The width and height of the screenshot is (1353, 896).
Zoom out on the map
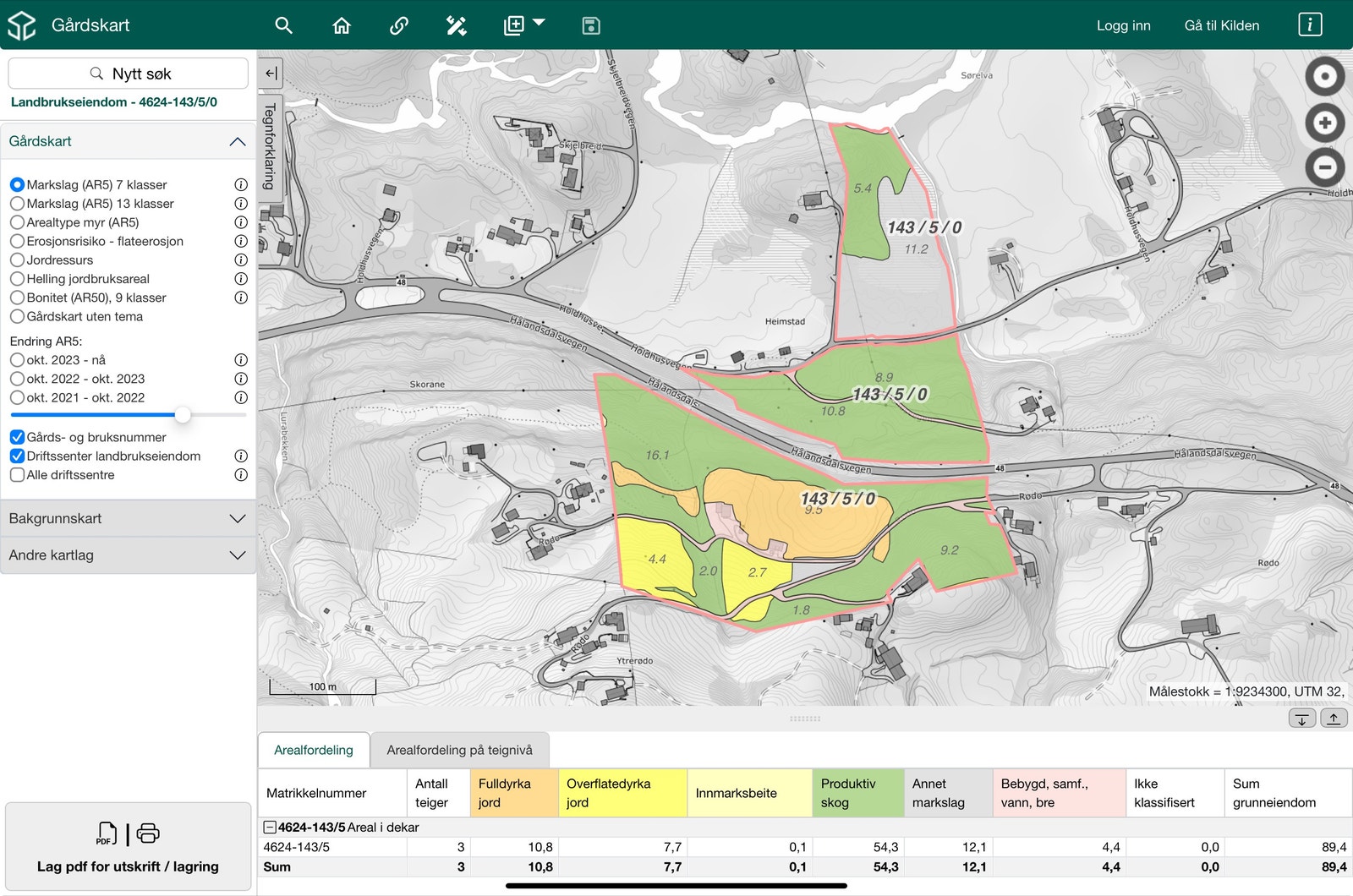point(1325,167)
